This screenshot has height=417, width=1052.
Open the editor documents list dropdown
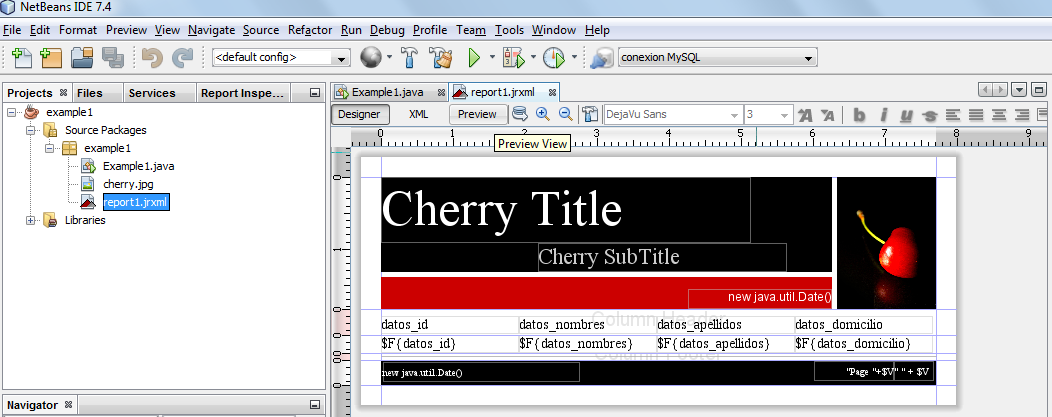tap(1019, 89)
